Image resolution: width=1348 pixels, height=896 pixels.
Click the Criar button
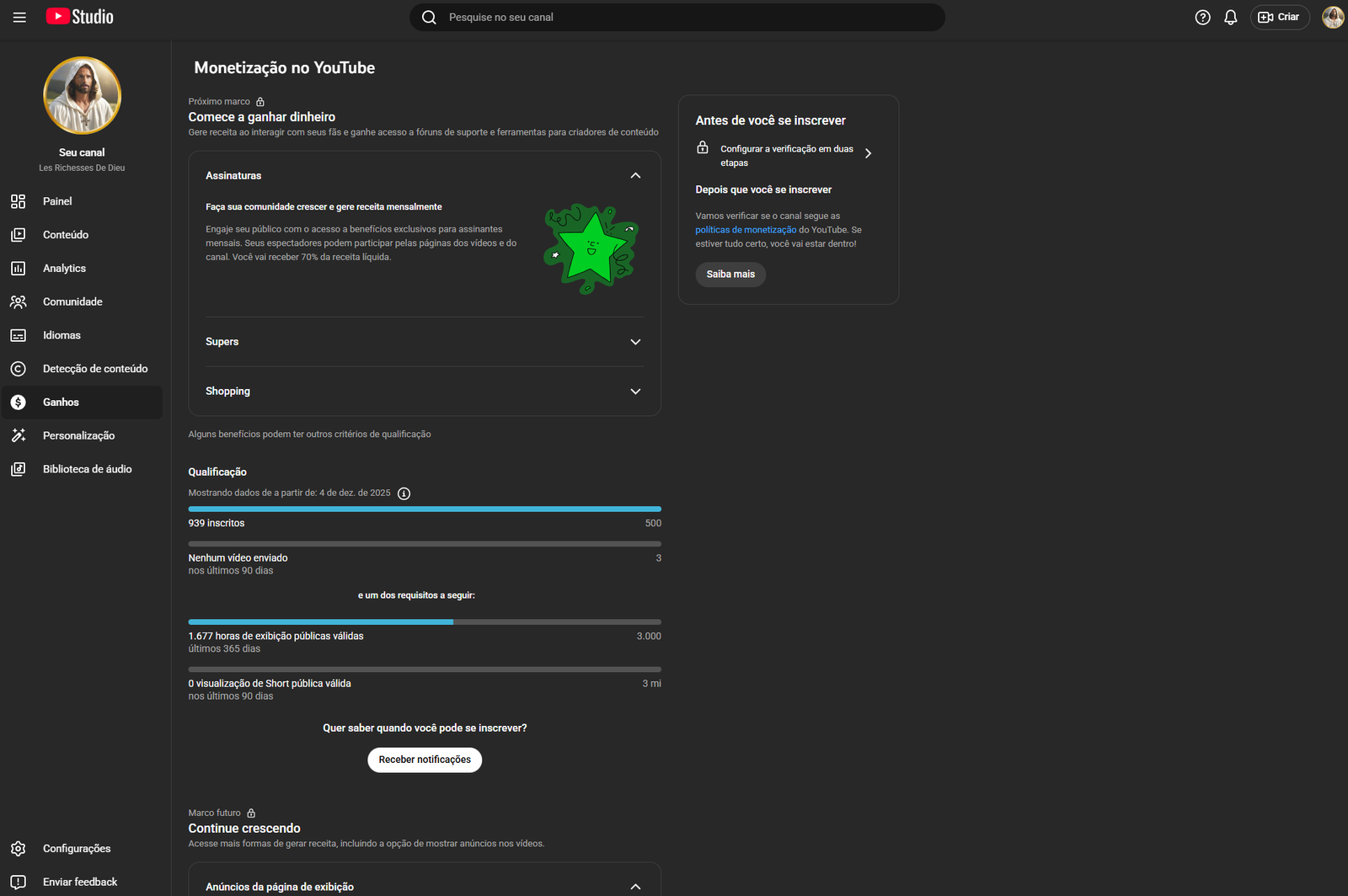tap(1280, 17)
